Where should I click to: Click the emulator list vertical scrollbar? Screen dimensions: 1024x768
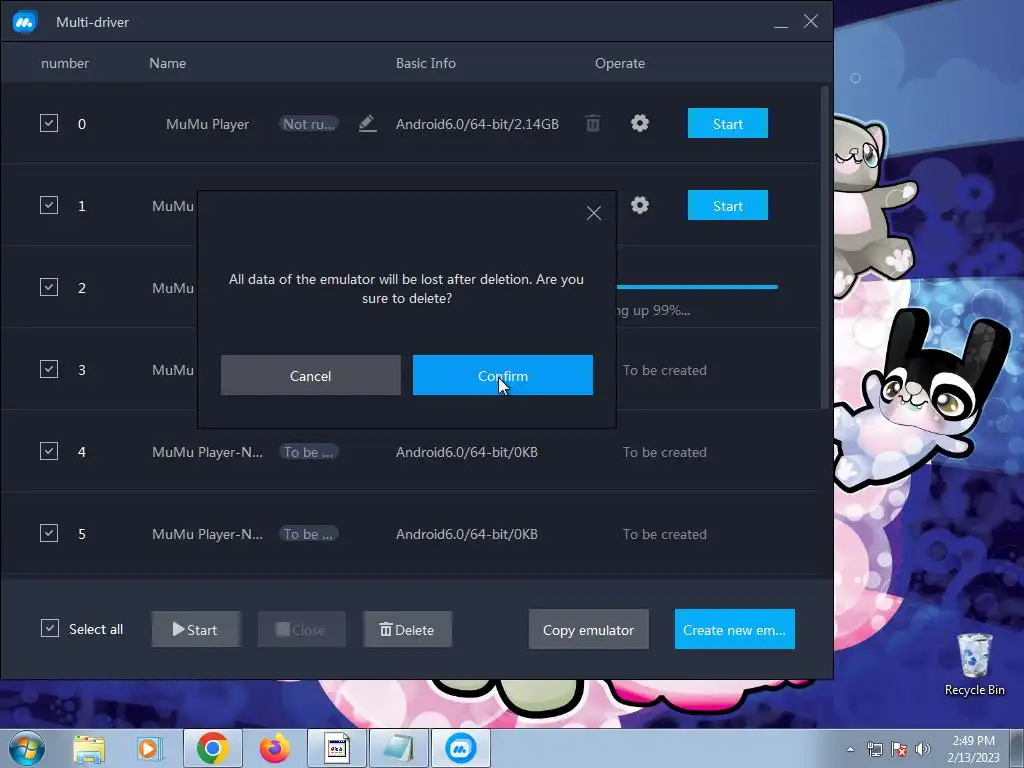coord(824,247)
